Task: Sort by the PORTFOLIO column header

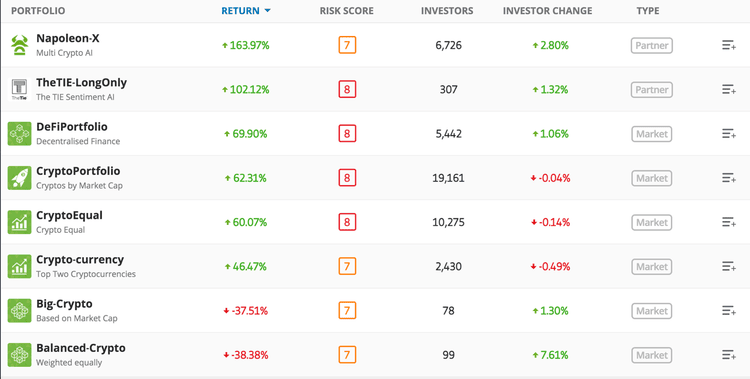Action: tap(38, 11)
